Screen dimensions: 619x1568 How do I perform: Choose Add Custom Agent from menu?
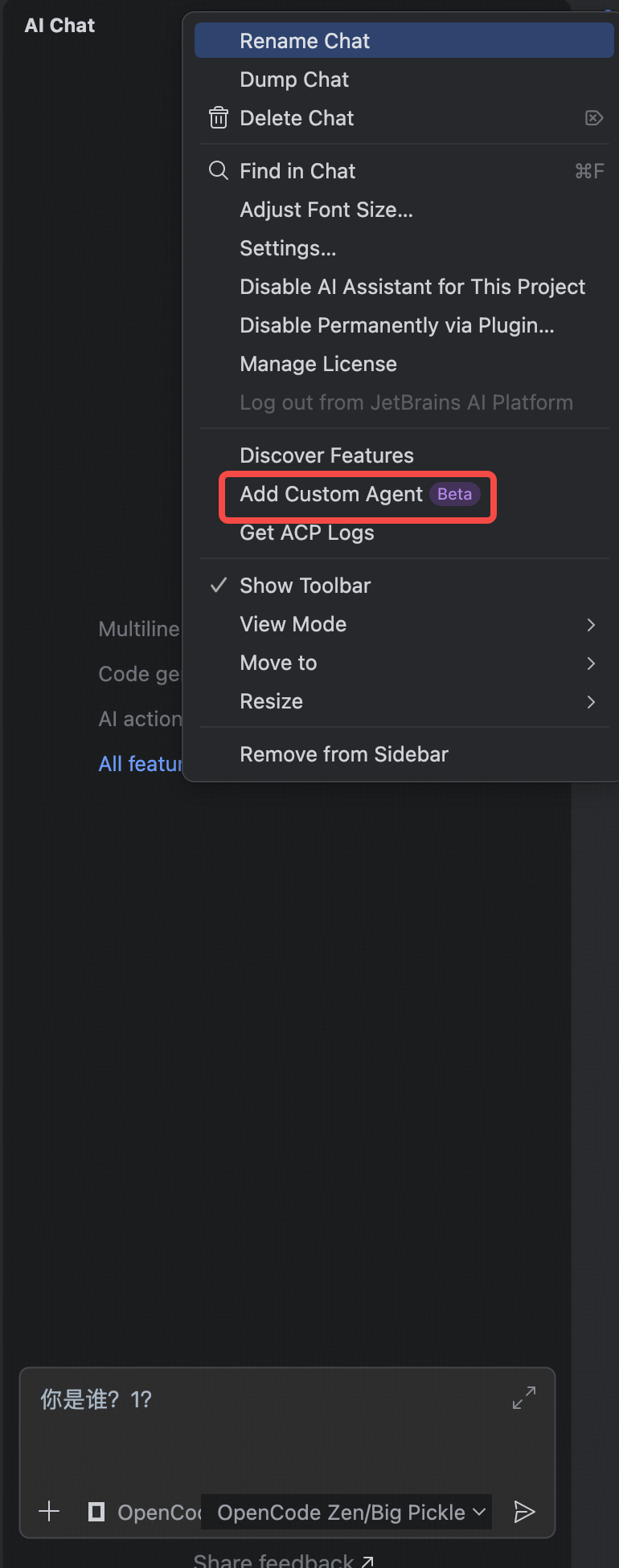pos(331,494)
